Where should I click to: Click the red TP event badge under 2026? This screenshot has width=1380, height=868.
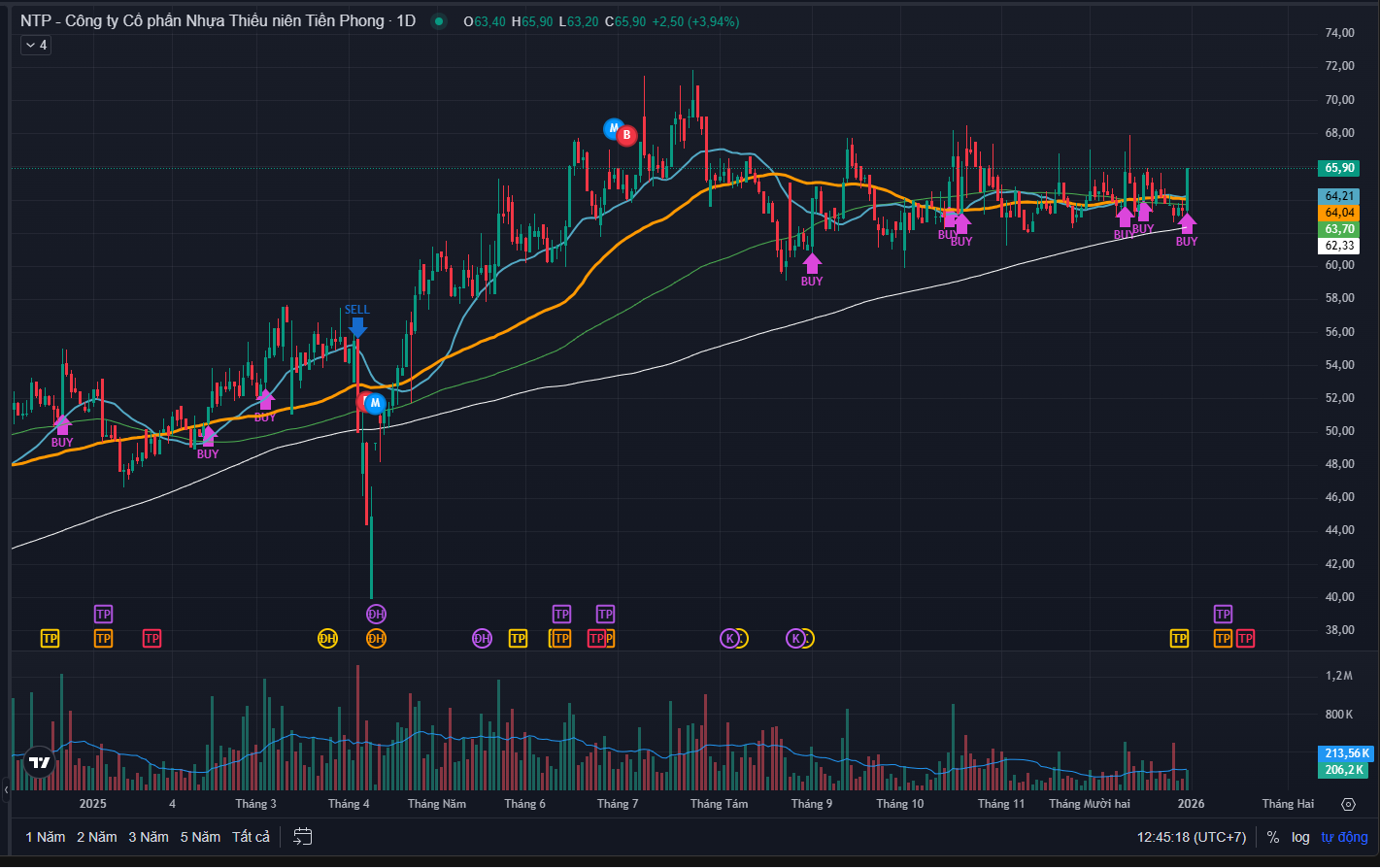(x=1245, y=638)
